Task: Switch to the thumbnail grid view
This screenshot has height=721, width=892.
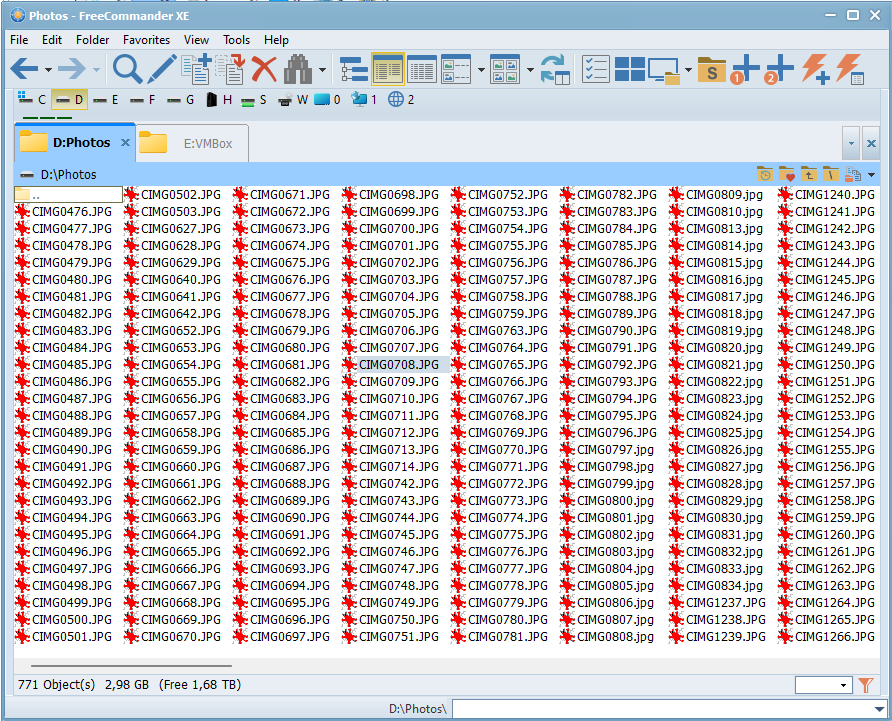Action: click(x=505, y=69)
